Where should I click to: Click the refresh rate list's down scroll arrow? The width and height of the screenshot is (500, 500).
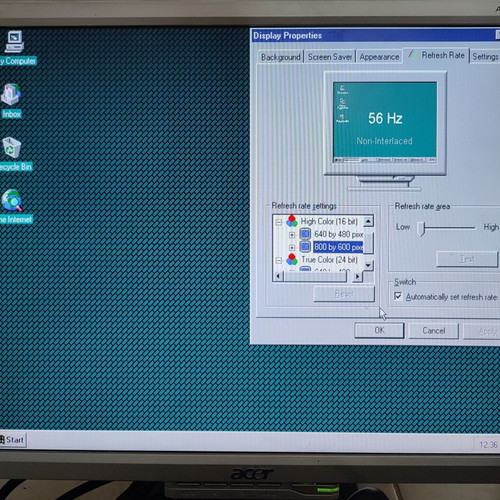tap(368, 265)
